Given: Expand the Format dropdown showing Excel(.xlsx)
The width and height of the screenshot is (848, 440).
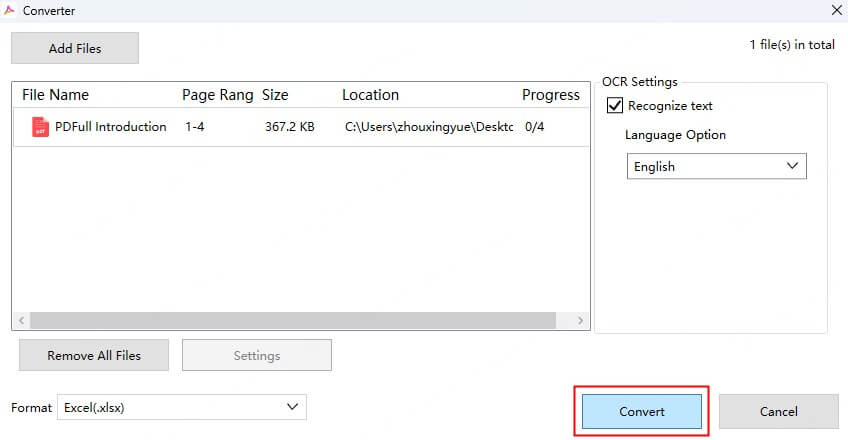Looking at the screenshot, I should tap(181, 407).
